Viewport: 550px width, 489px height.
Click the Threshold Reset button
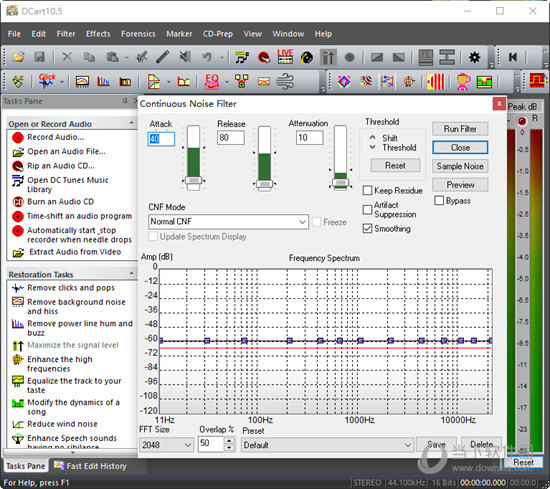pos(395,165)
